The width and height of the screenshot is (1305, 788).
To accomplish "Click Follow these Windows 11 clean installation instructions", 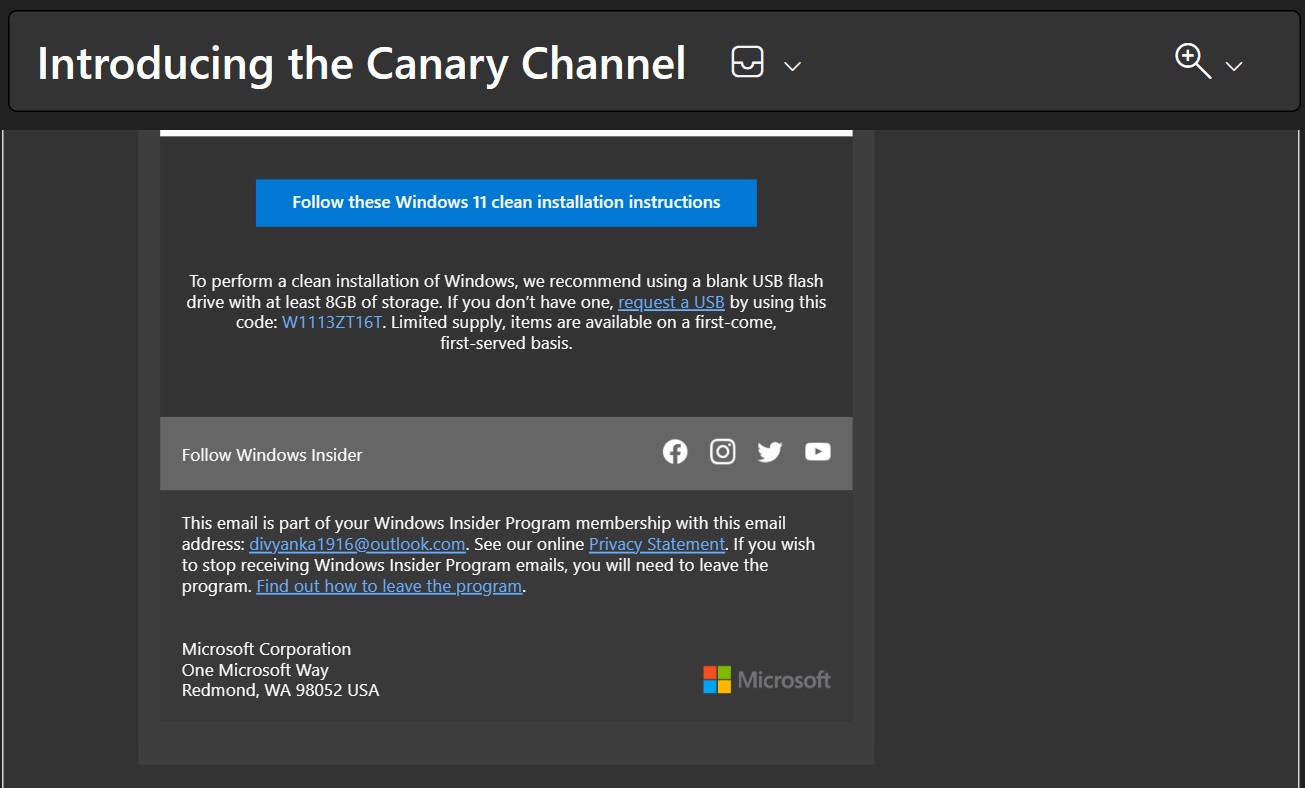I will click(x=506, y=202).
